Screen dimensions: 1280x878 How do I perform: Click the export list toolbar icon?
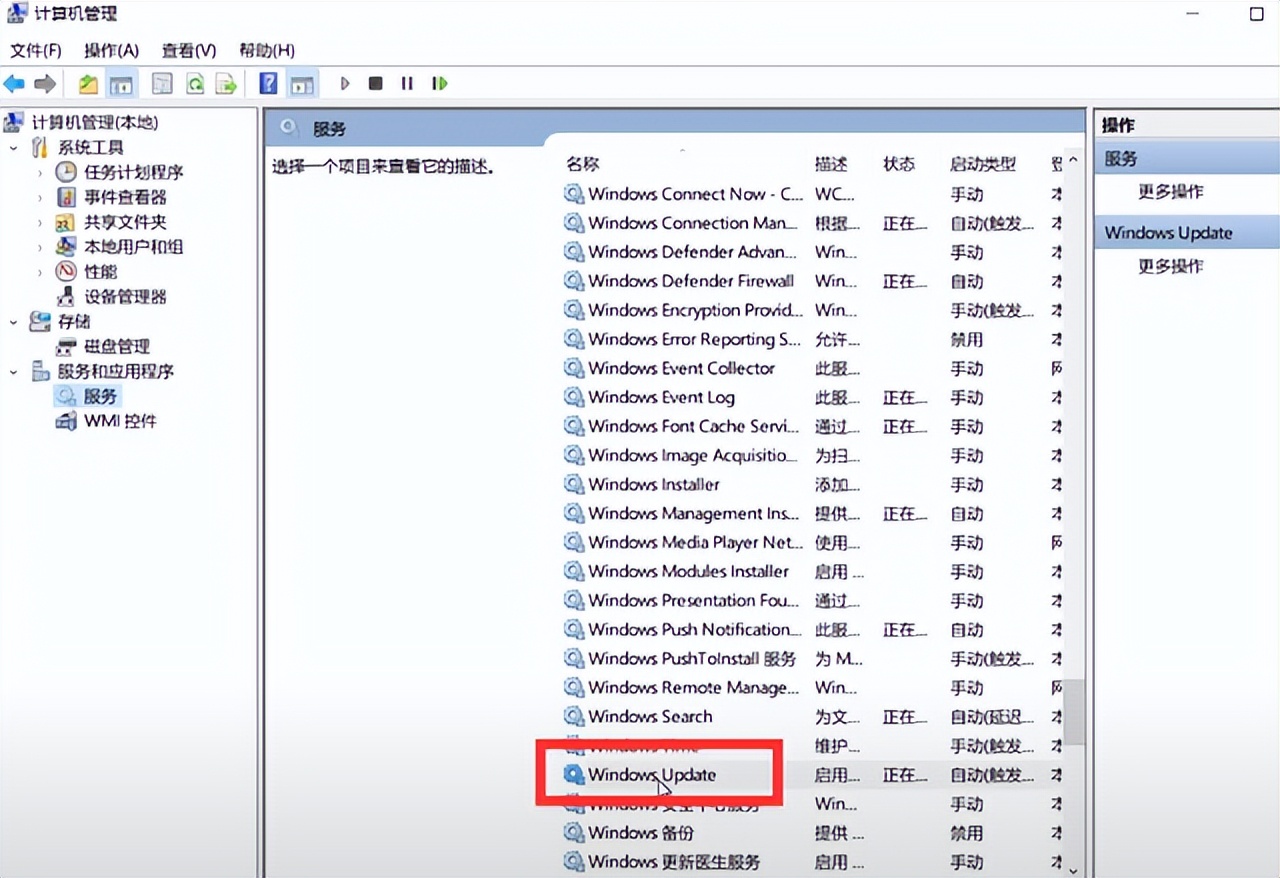pyautogui.click(x=227, y=83)
